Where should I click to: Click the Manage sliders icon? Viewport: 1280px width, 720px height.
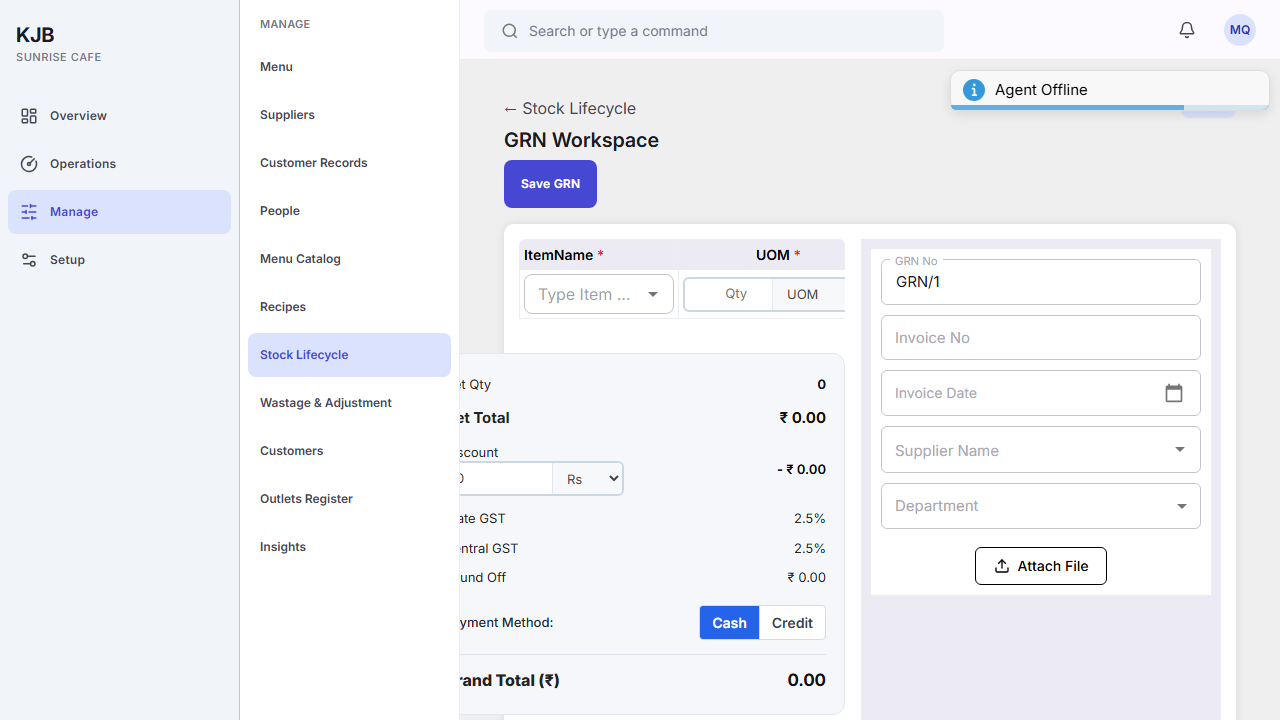[x=29, y=212]
